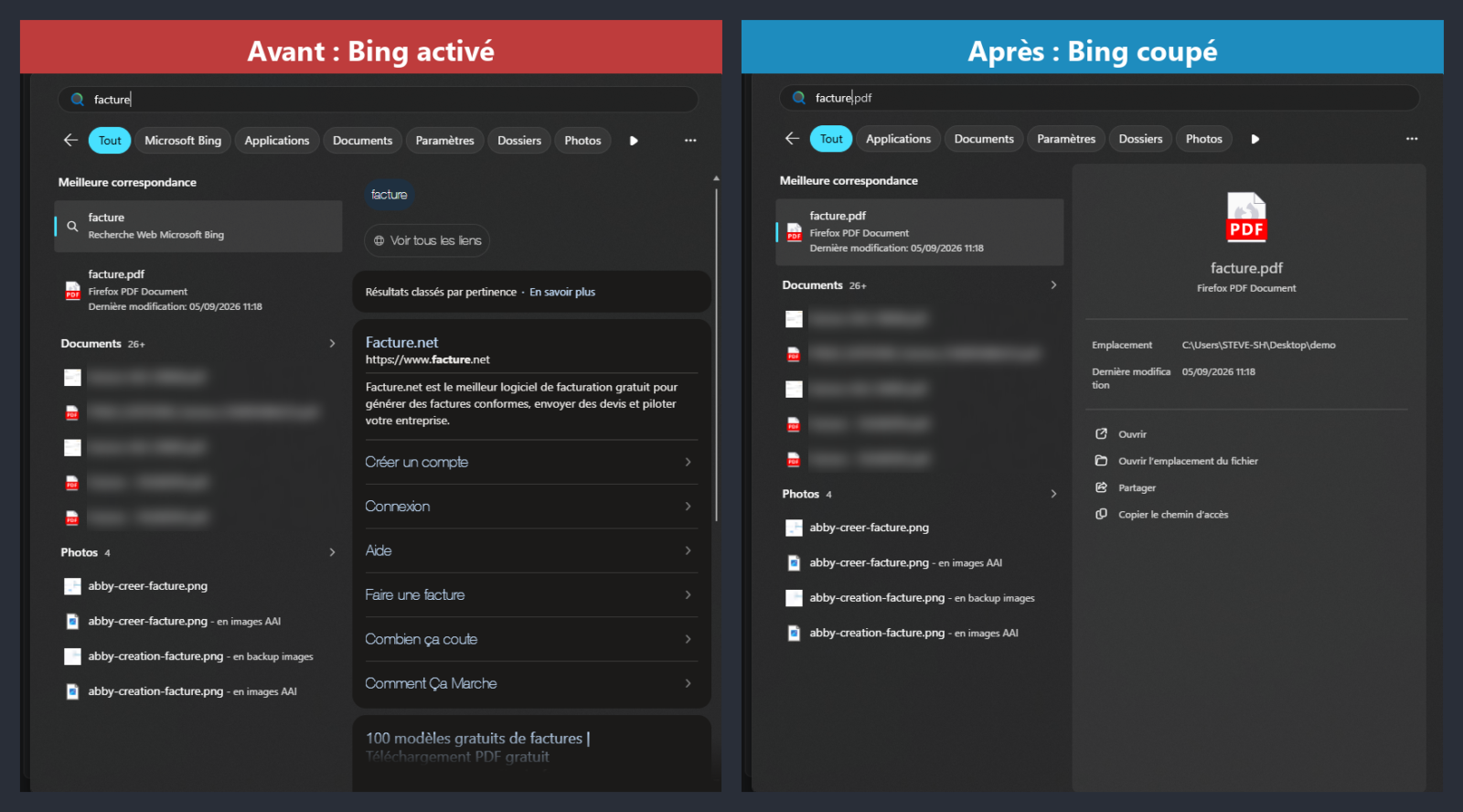Expand the Photos 4 section in Avant panel
This screenshot has height=812, width=1463.
(332, 552)
